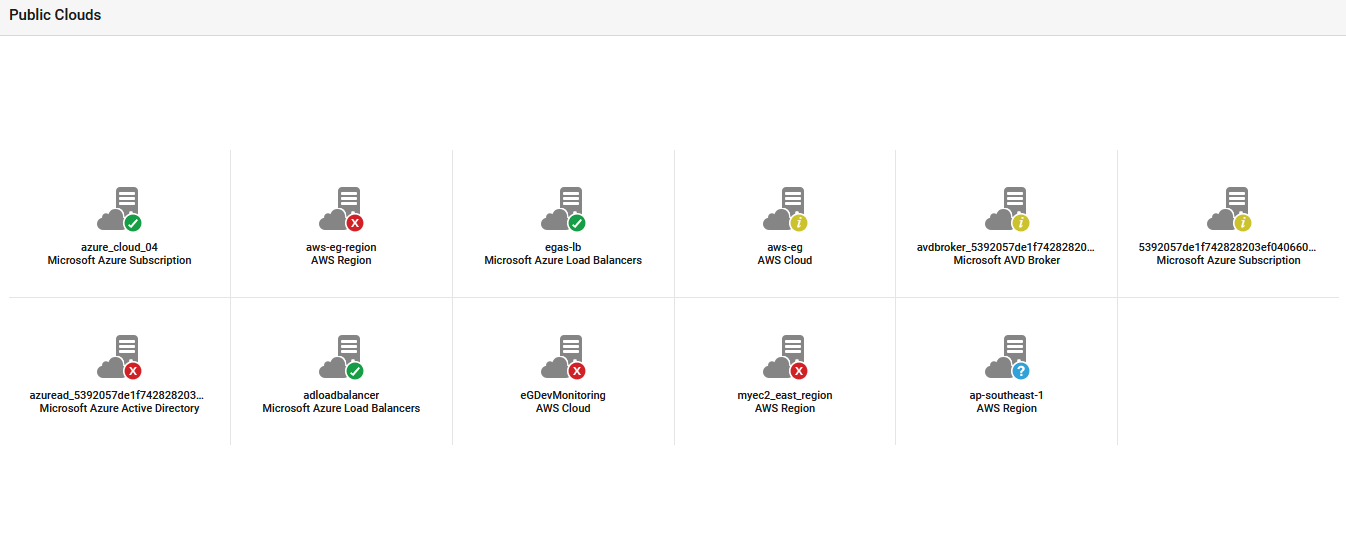This screenshot has width=1346, height=553.
Task: Select the egas-lb load balancer icon
Action: 563,210
